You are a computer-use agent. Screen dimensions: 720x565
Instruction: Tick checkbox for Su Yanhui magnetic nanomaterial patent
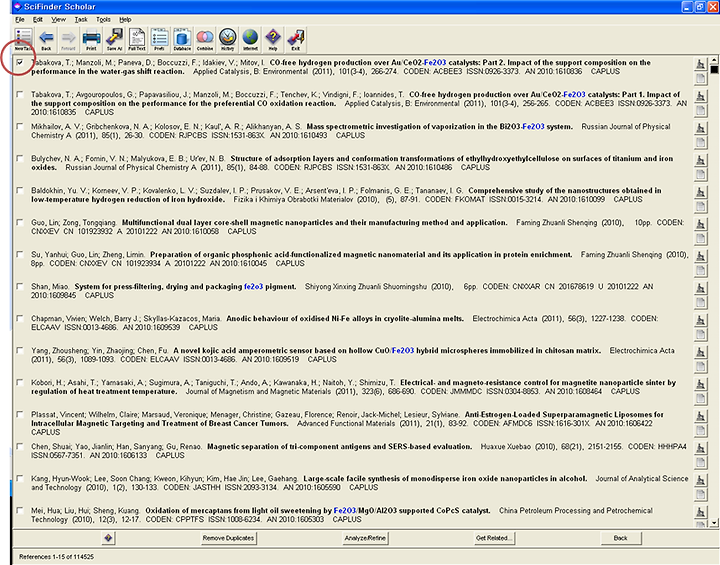click(x=20, y=254)
